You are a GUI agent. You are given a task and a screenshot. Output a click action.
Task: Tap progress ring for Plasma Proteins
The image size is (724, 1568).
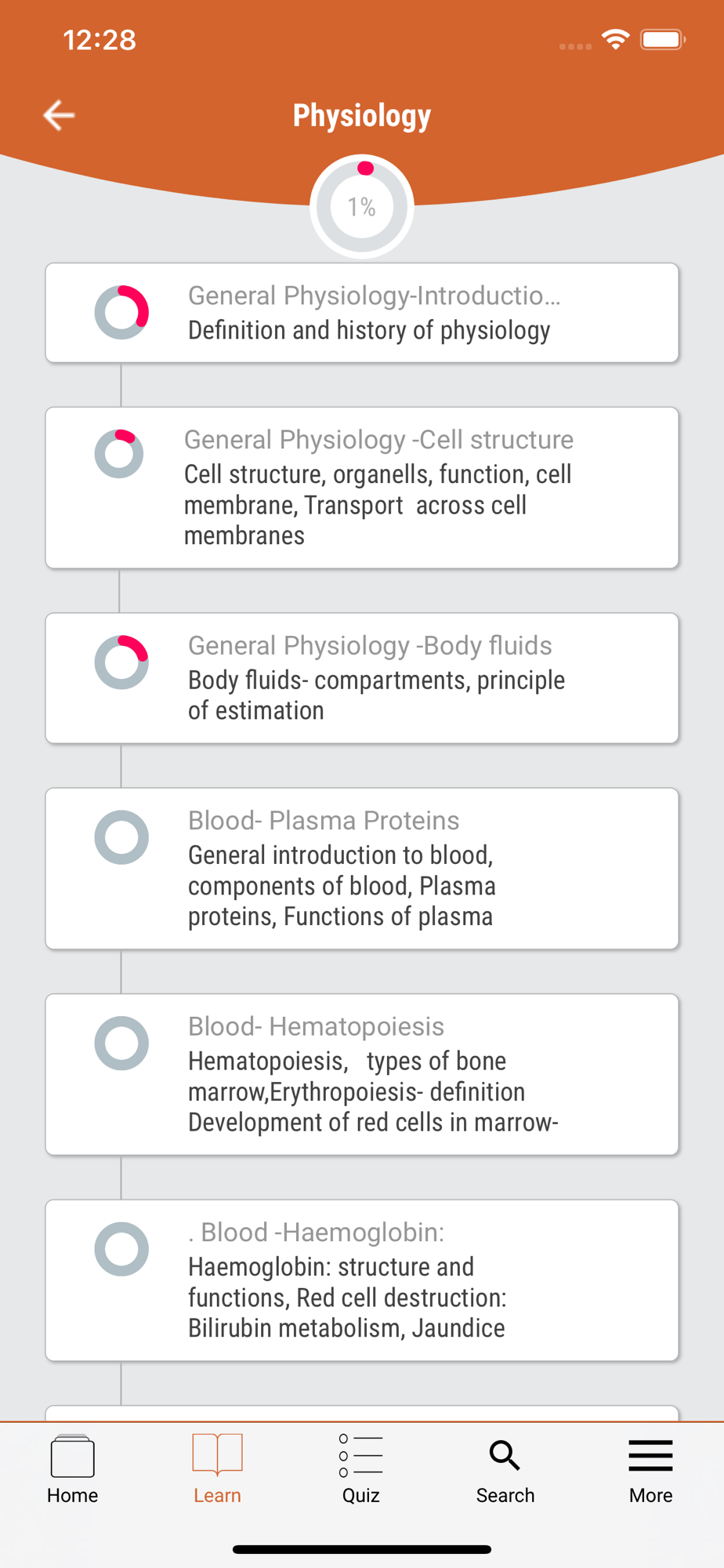[x=121, y=837]
